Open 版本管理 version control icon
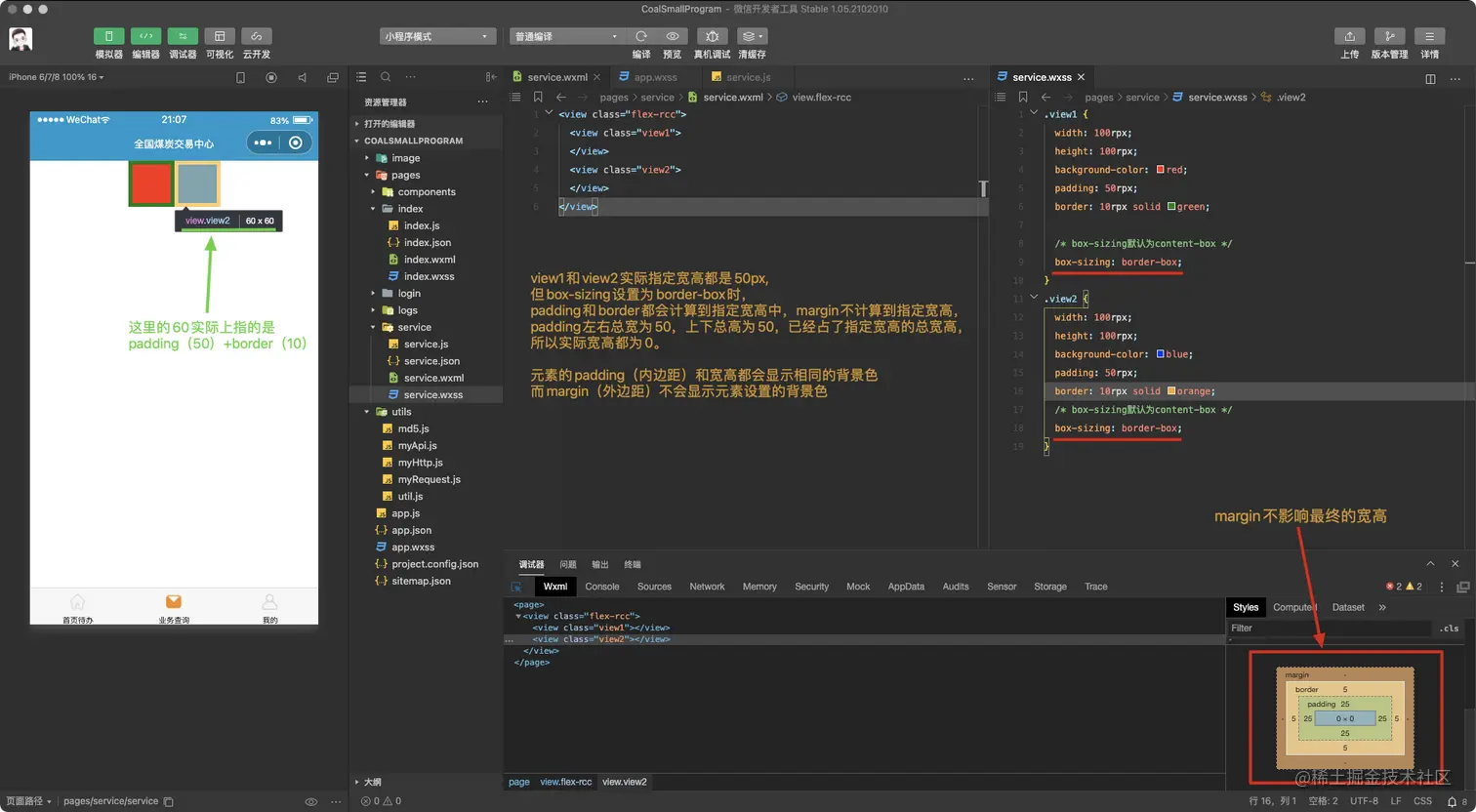Screen dimensions: 1476x812 coord(1389,36)
